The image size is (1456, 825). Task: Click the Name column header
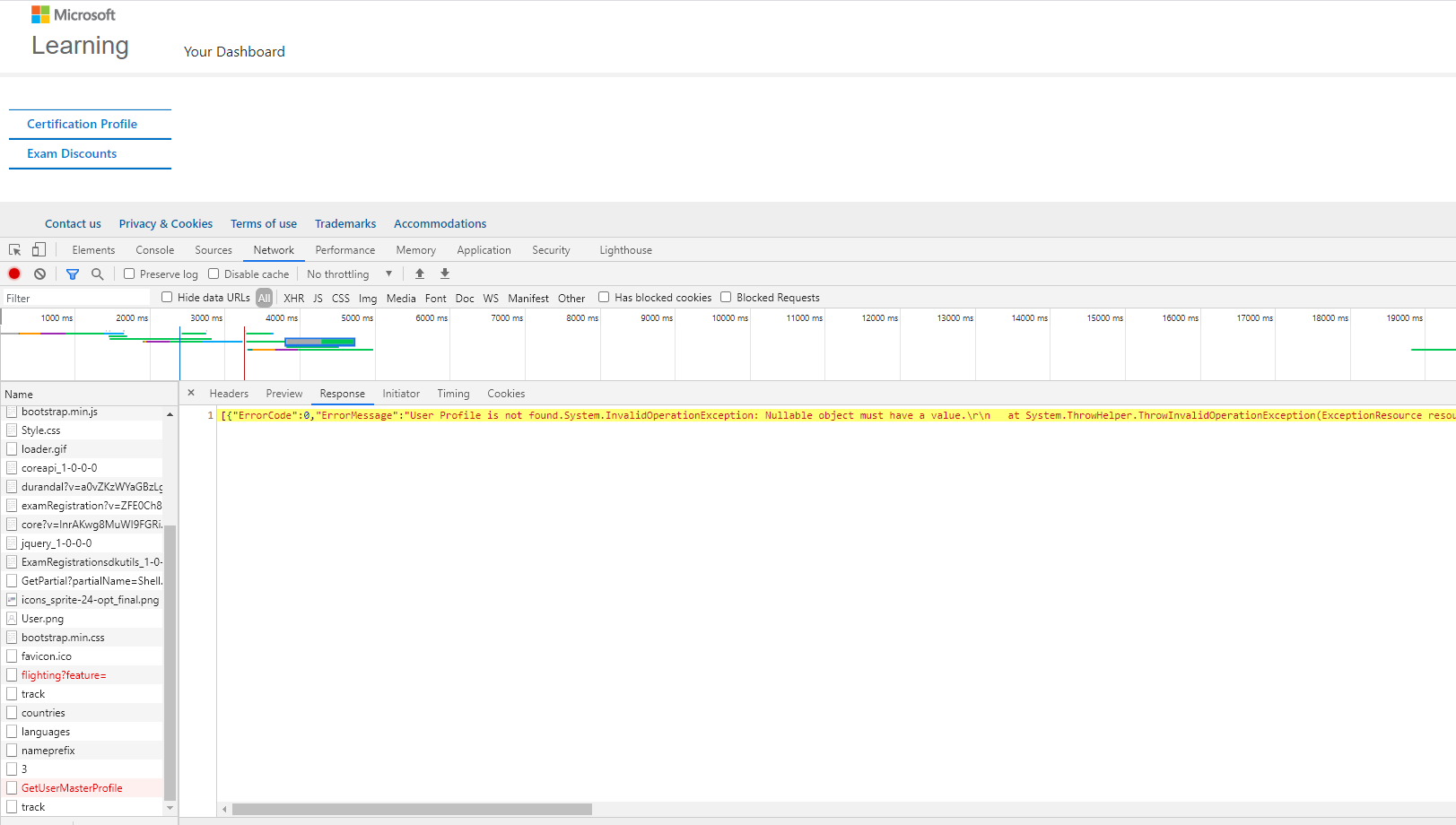pos(89,394)
